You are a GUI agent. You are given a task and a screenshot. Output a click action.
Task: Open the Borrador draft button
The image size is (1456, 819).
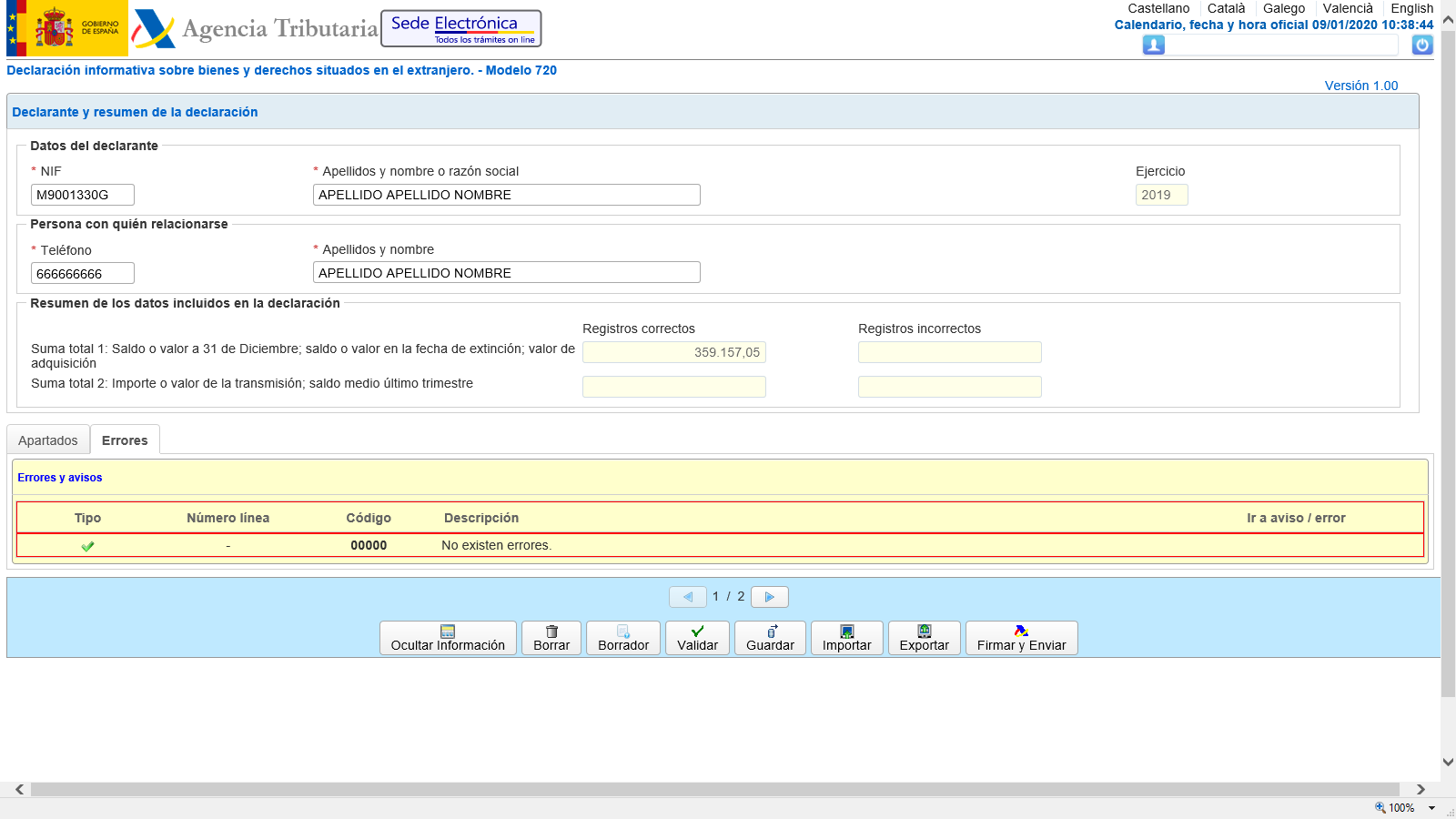point(623,638)
